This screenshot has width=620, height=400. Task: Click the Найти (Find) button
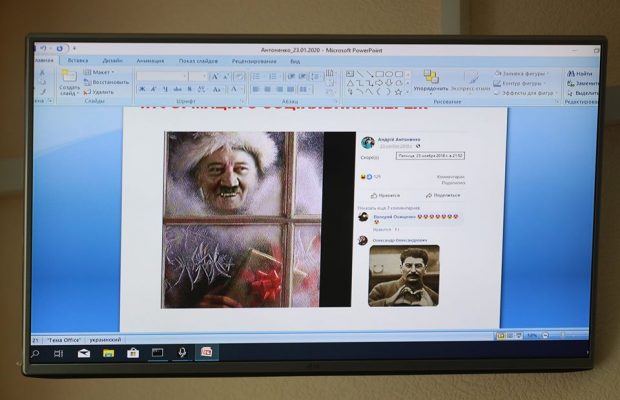coord(583,73)
